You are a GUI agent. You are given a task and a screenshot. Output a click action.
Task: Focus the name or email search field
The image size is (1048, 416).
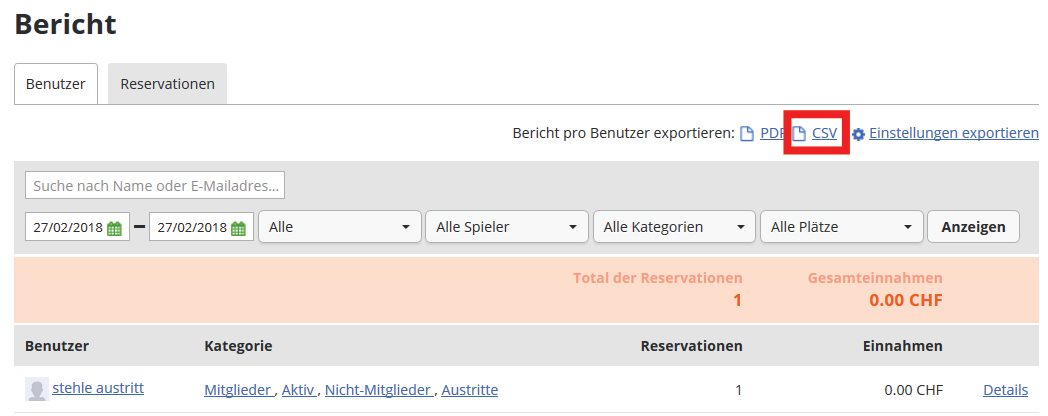click(x=155, y=185)
